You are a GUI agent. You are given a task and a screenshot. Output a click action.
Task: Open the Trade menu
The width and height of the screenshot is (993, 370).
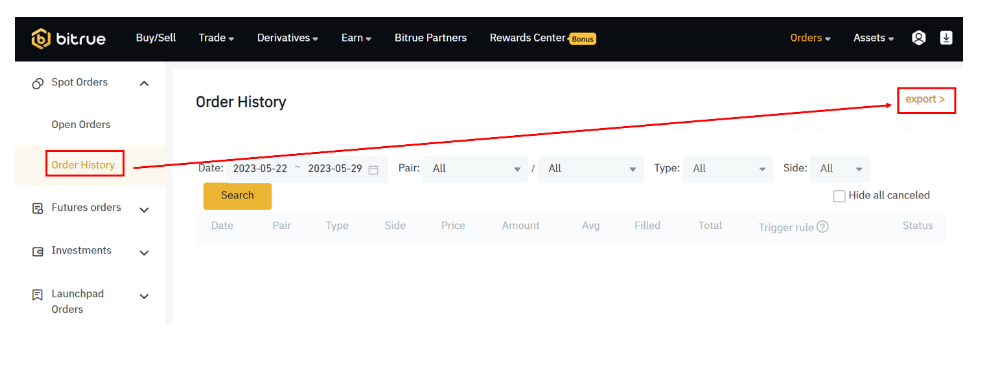click(216, 38)
